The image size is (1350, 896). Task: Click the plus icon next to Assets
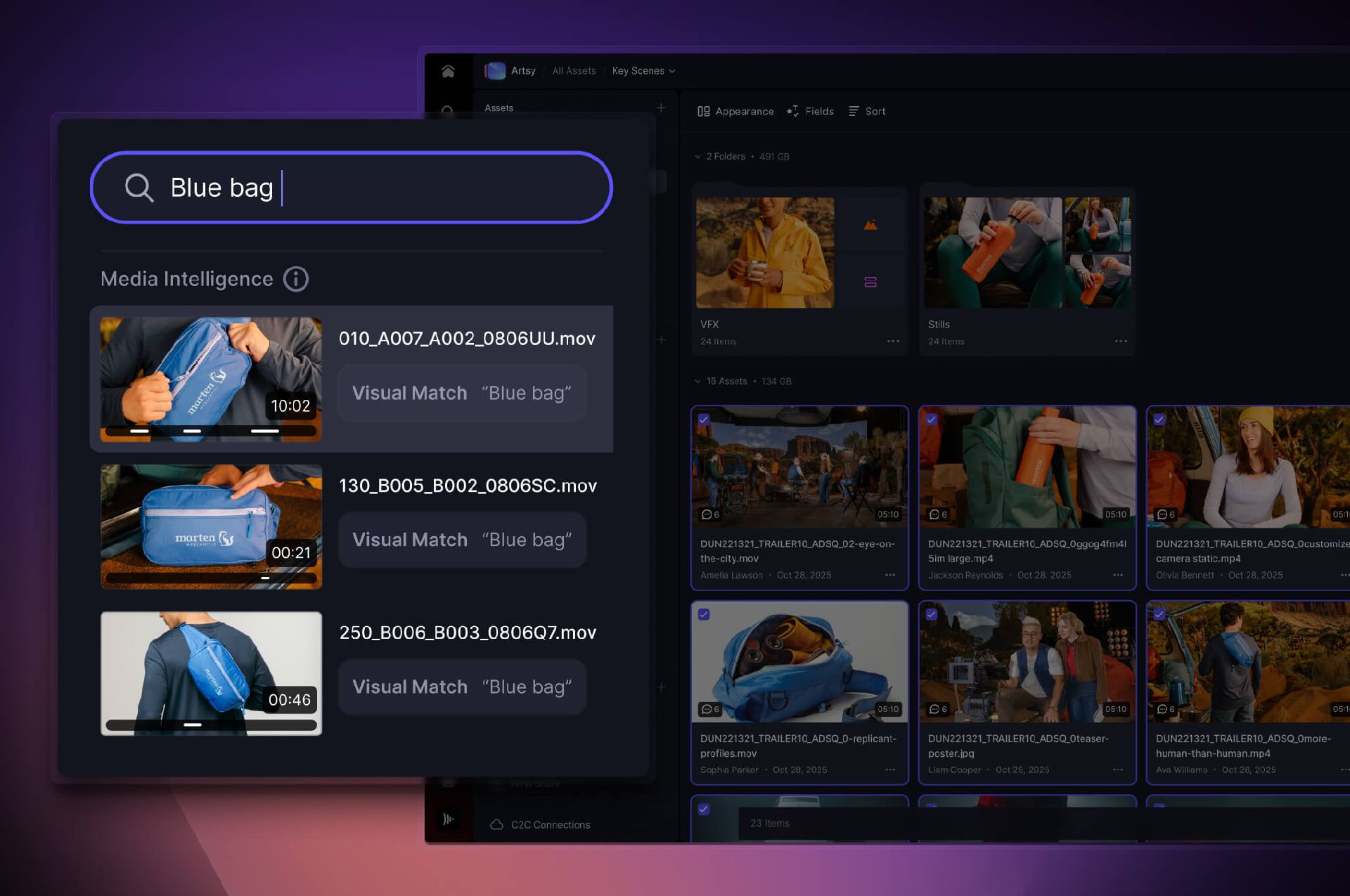tap(661, 108)
